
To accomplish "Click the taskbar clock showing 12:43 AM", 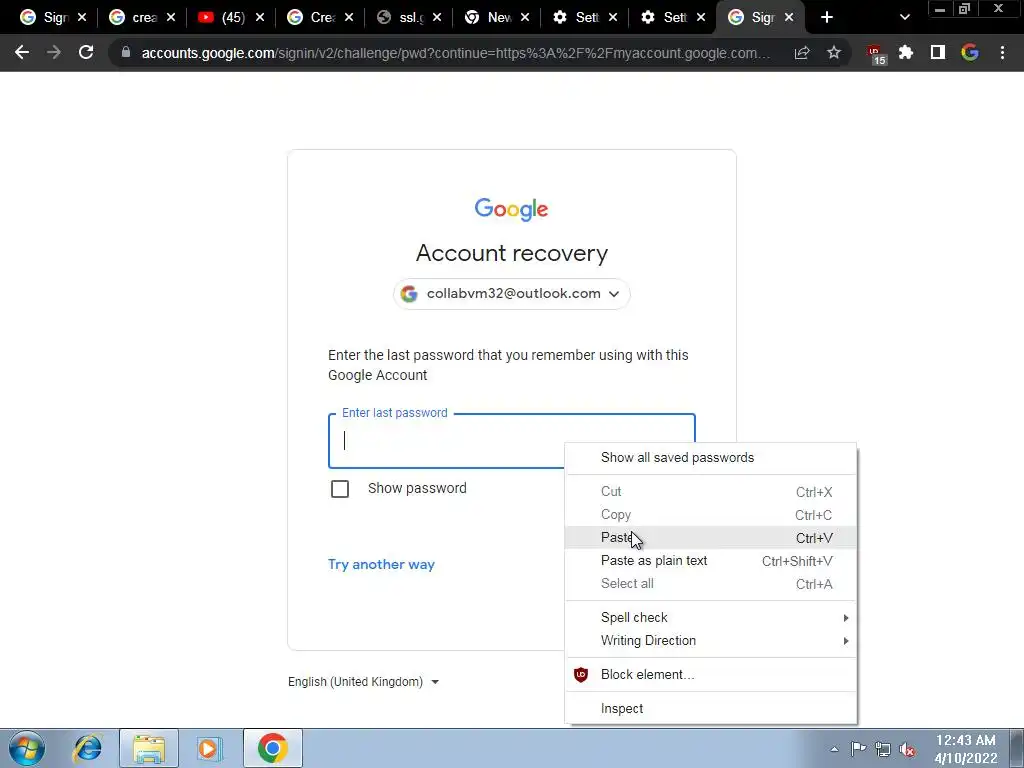I will tap(966, 749).
